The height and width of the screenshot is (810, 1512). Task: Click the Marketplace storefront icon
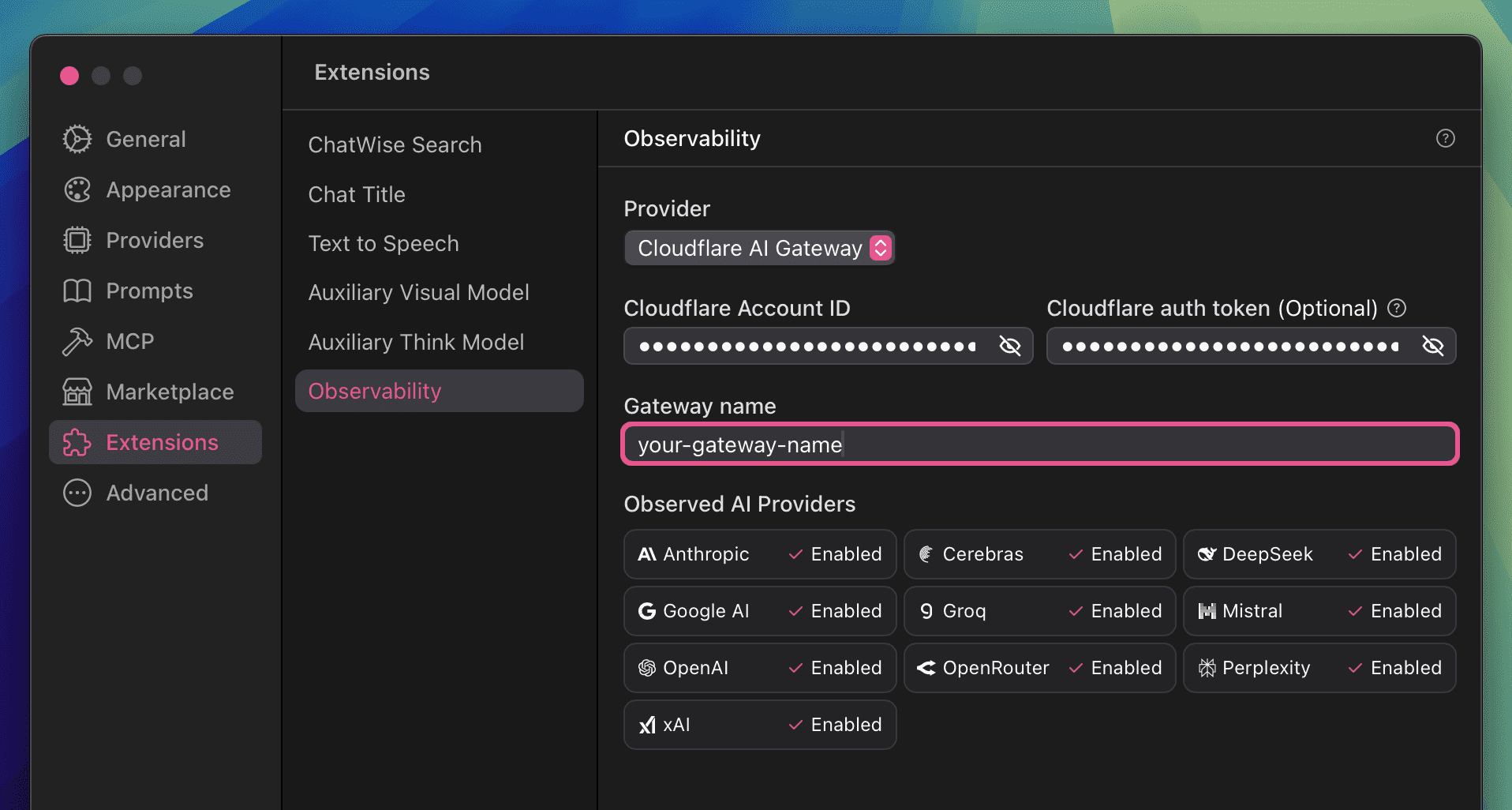(77, 392)
